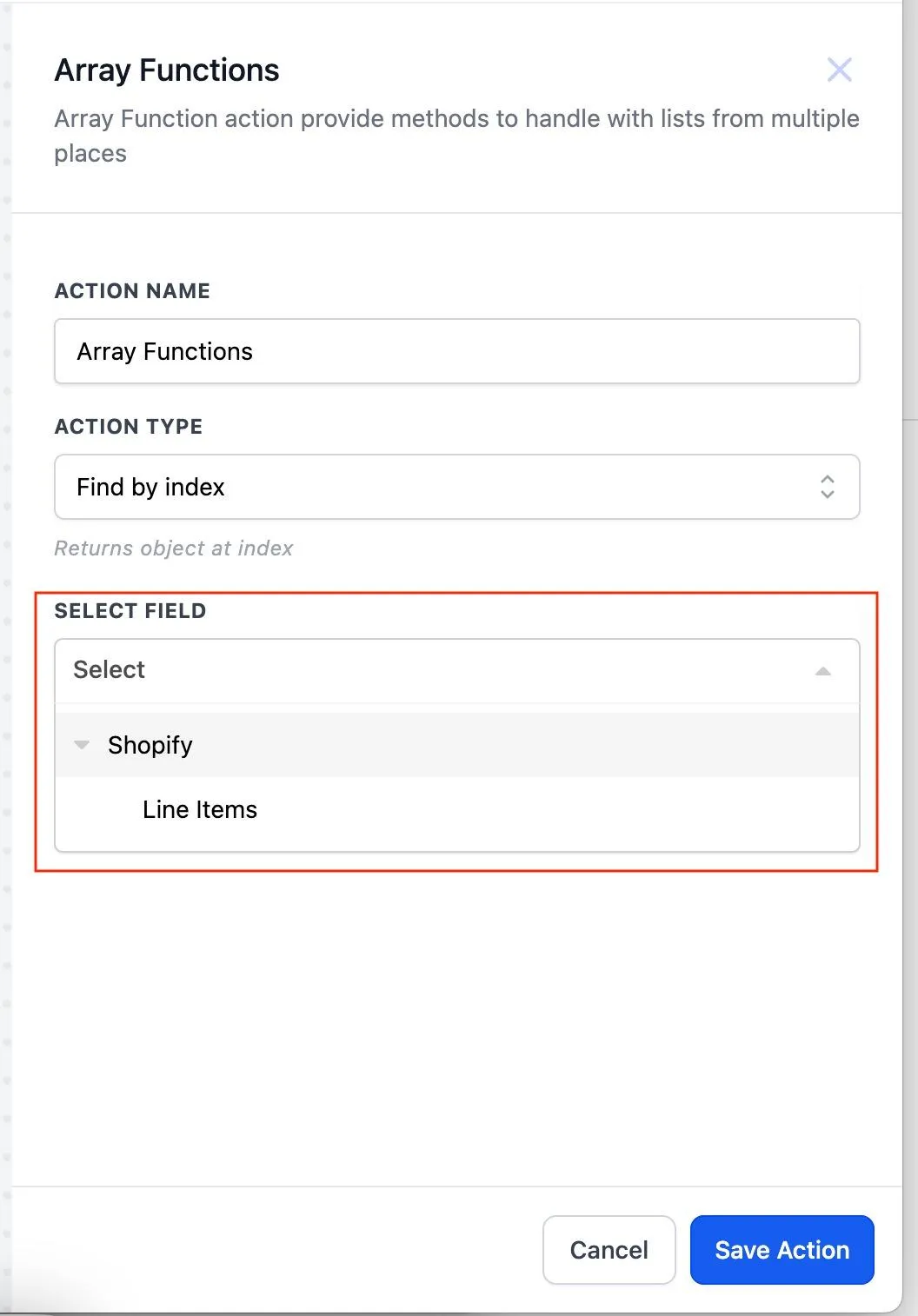The image size is (918, 1316).
Task: Click the blue Save Action button
Action: tap(782, 1250)
